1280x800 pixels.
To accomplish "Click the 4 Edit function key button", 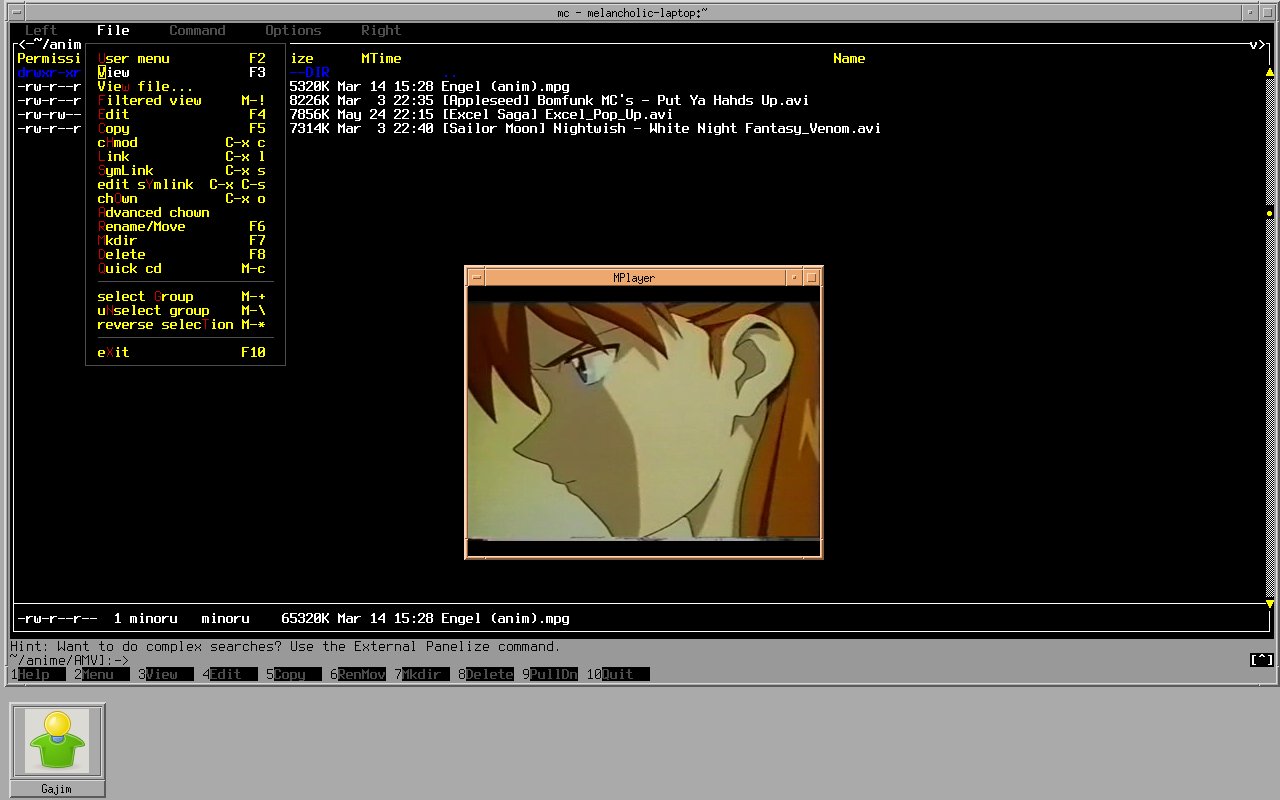I will click(x=229, y=675).
